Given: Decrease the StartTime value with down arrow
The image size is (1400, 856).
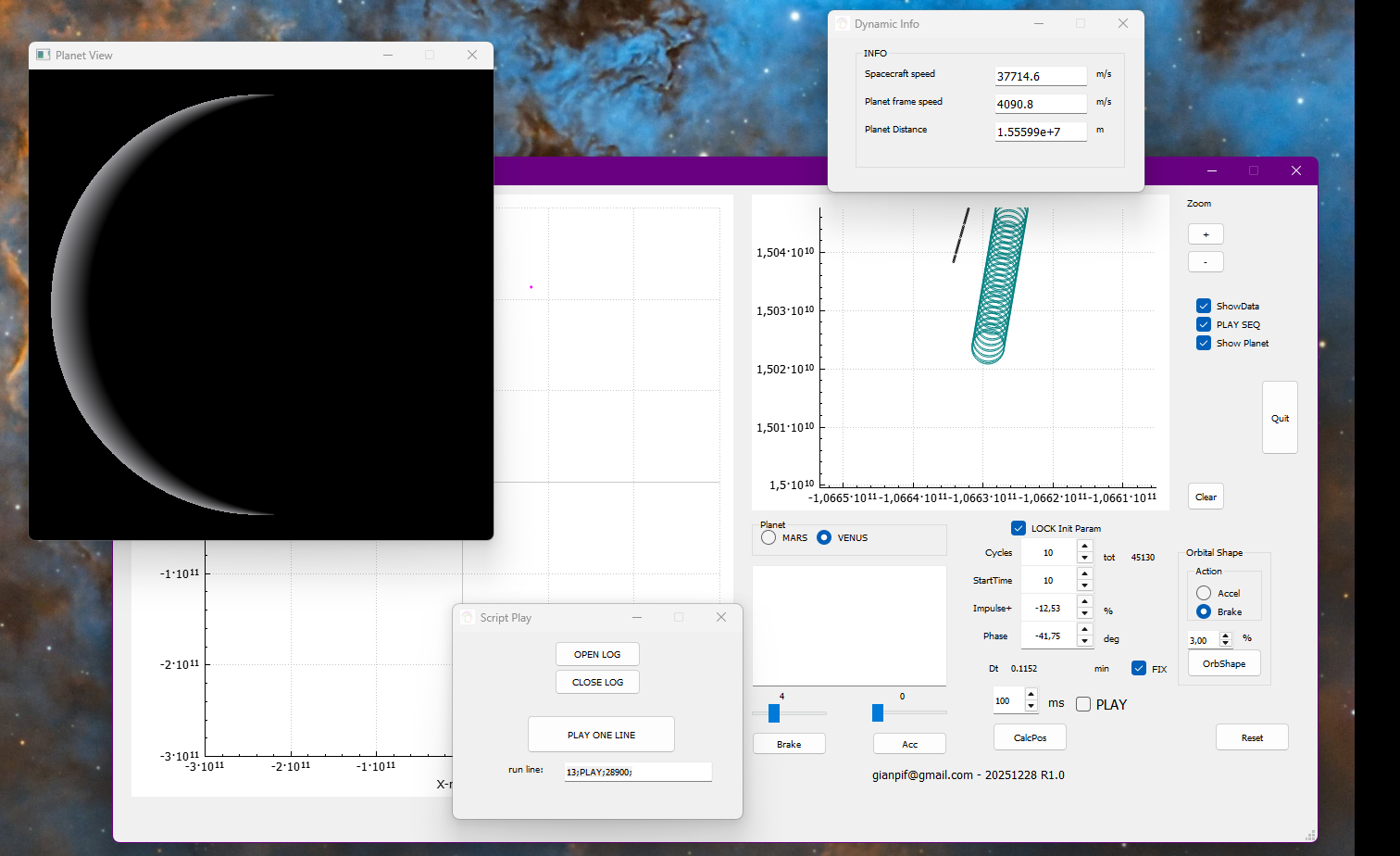Looking at the screenshot, I should pyautogui.click(x=1084, y=586).
